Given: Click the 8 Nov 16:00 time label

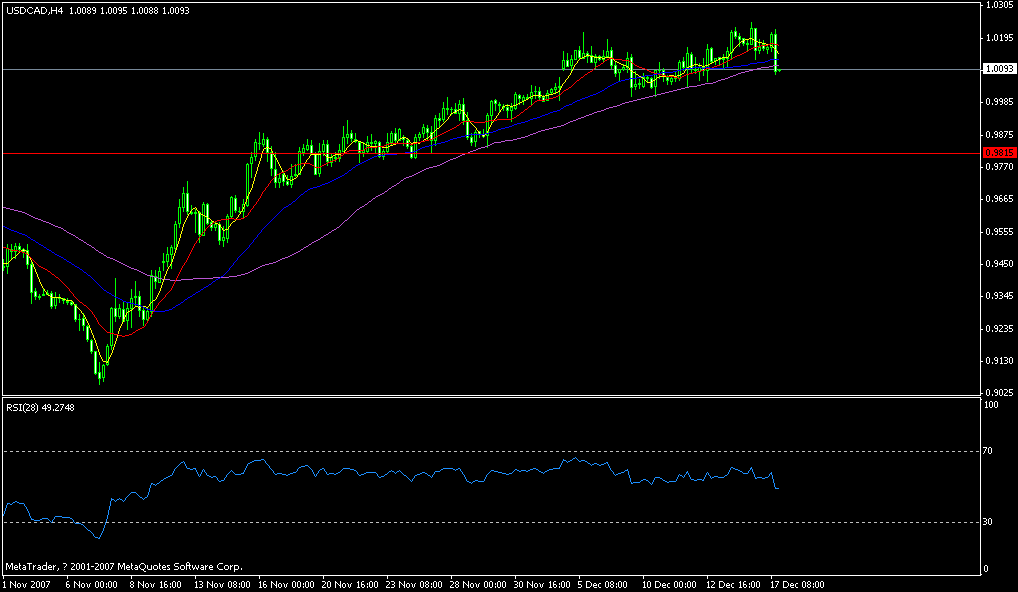Looking at the screenshot, I should [156, 584].
